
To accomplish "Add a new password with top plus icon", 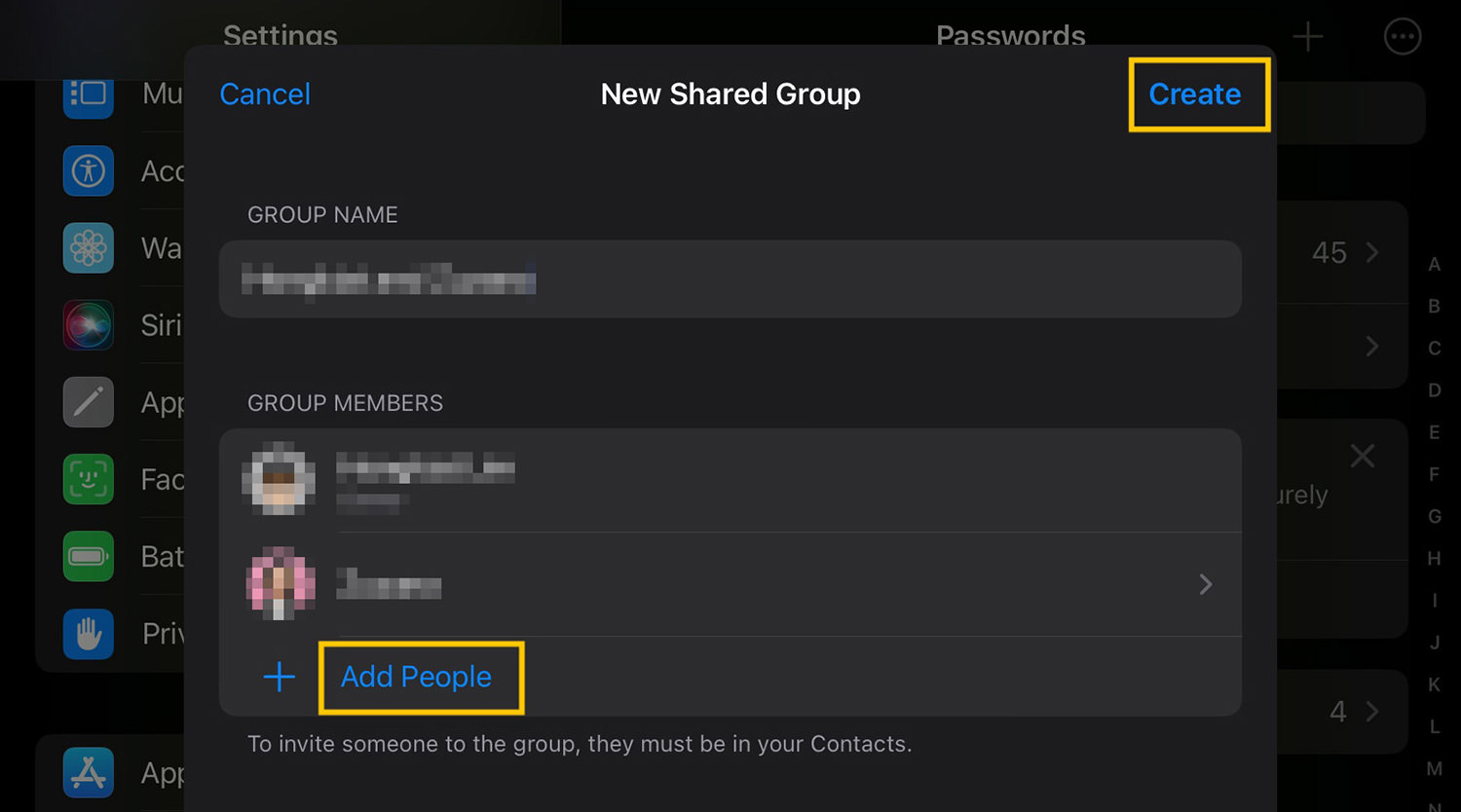I will pos(1308,37).
